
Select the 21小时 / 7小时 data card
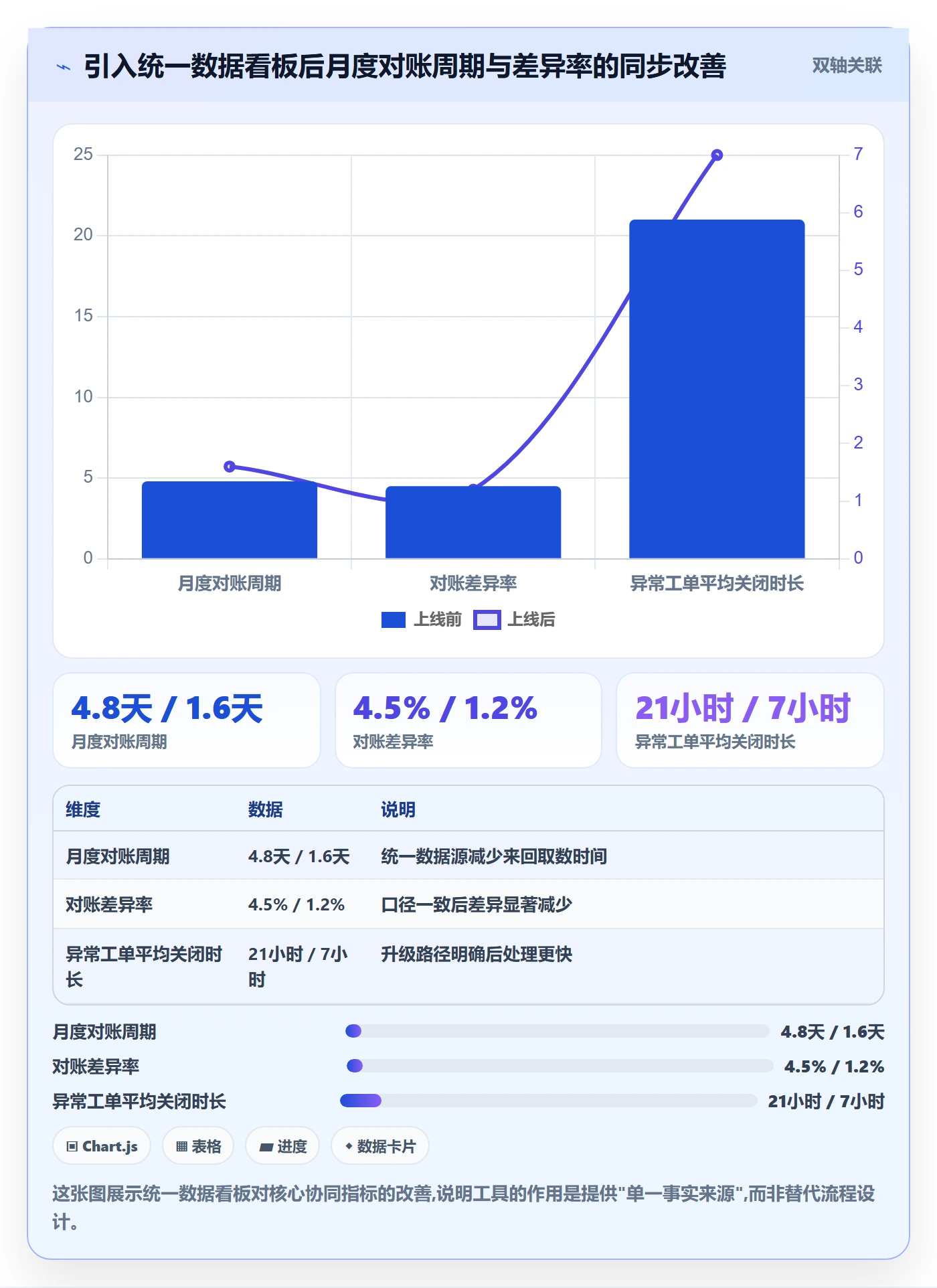click(750, 720)
